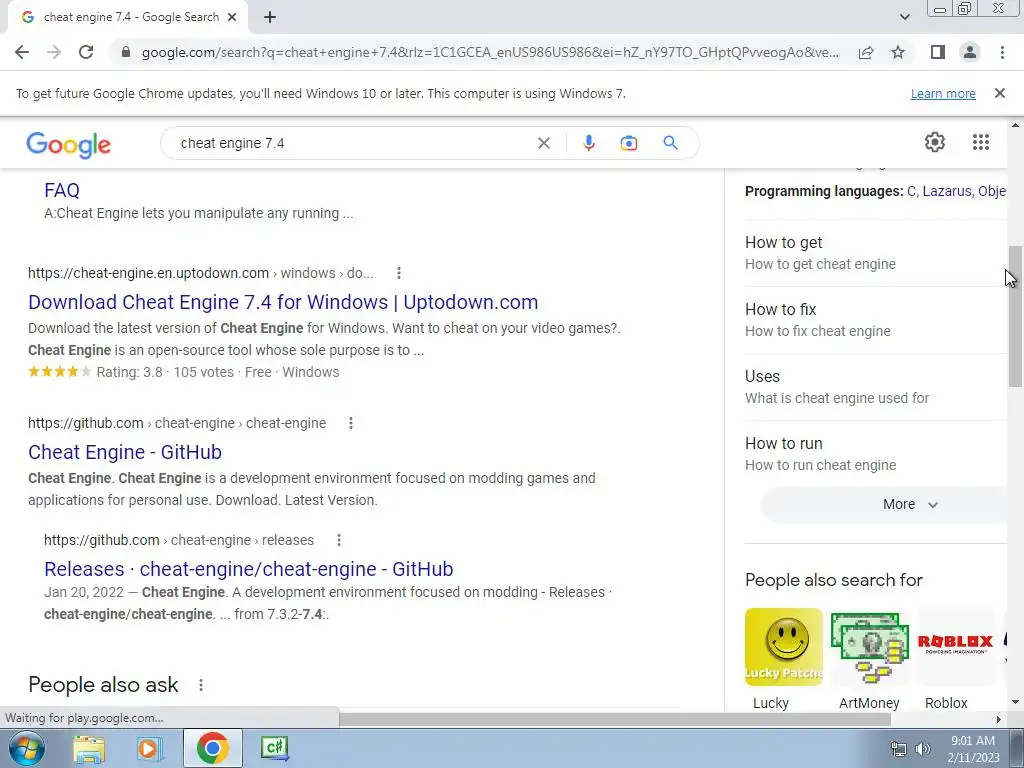Click the scrollbar down arrow
1024x768 pixels.
[1015, 702]
